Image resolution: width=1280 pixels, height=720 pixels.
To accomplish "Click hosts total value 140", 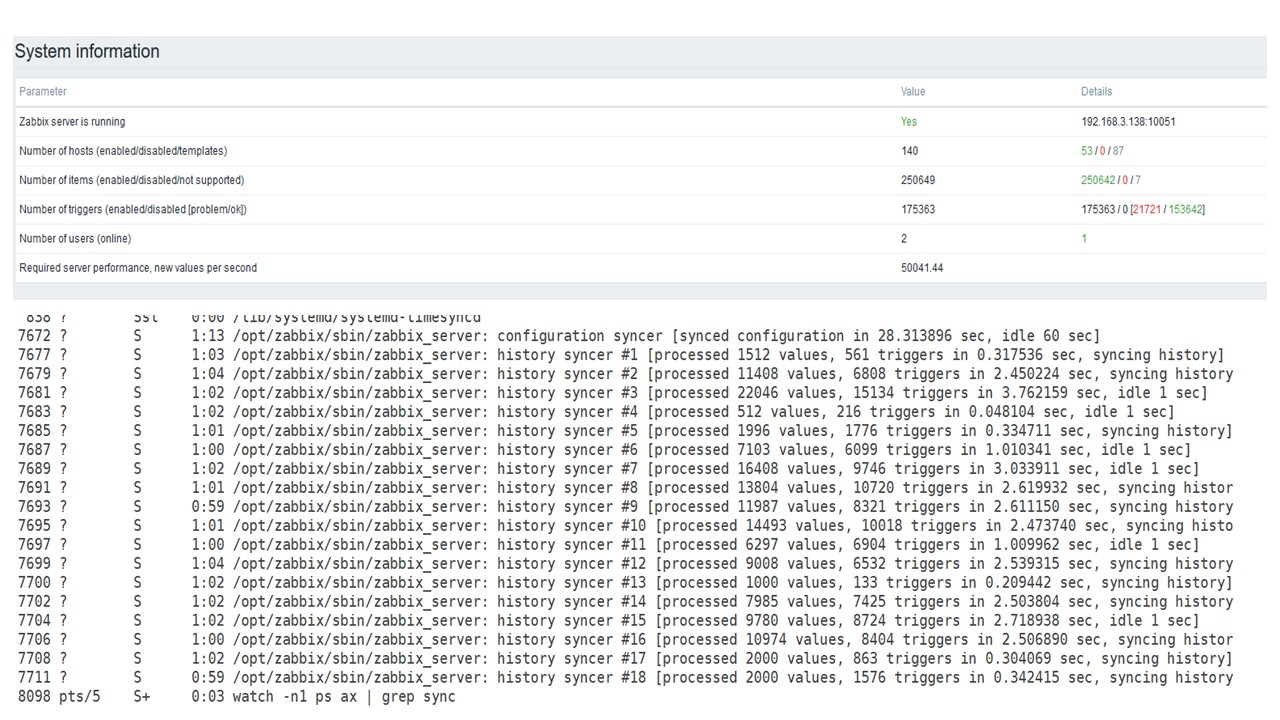I will pyautogui.click(x=909, y=151).
